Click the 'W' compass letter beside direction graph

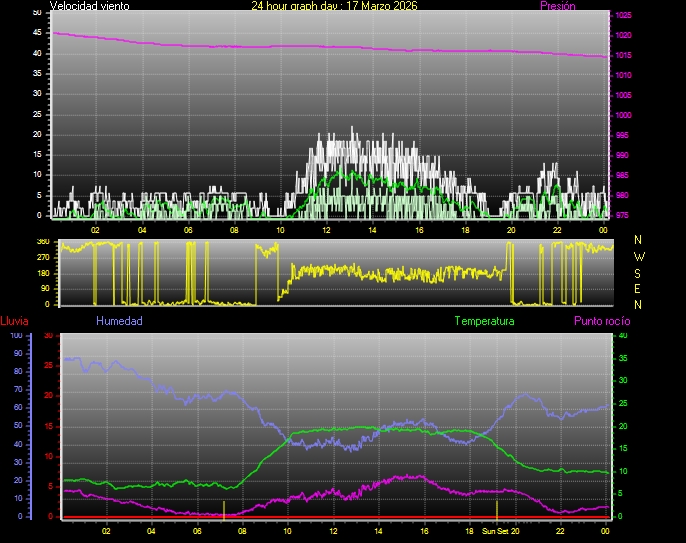(638, 256)
